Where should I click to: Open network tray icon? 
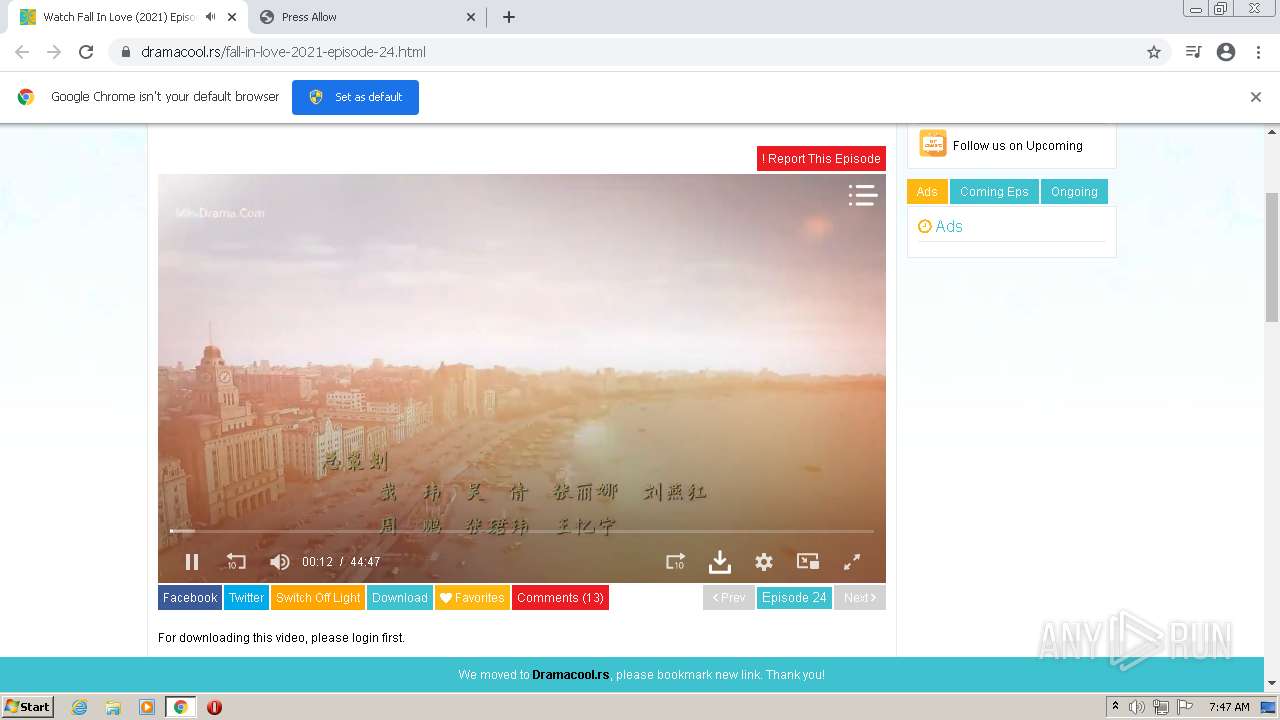[1161, 707]
